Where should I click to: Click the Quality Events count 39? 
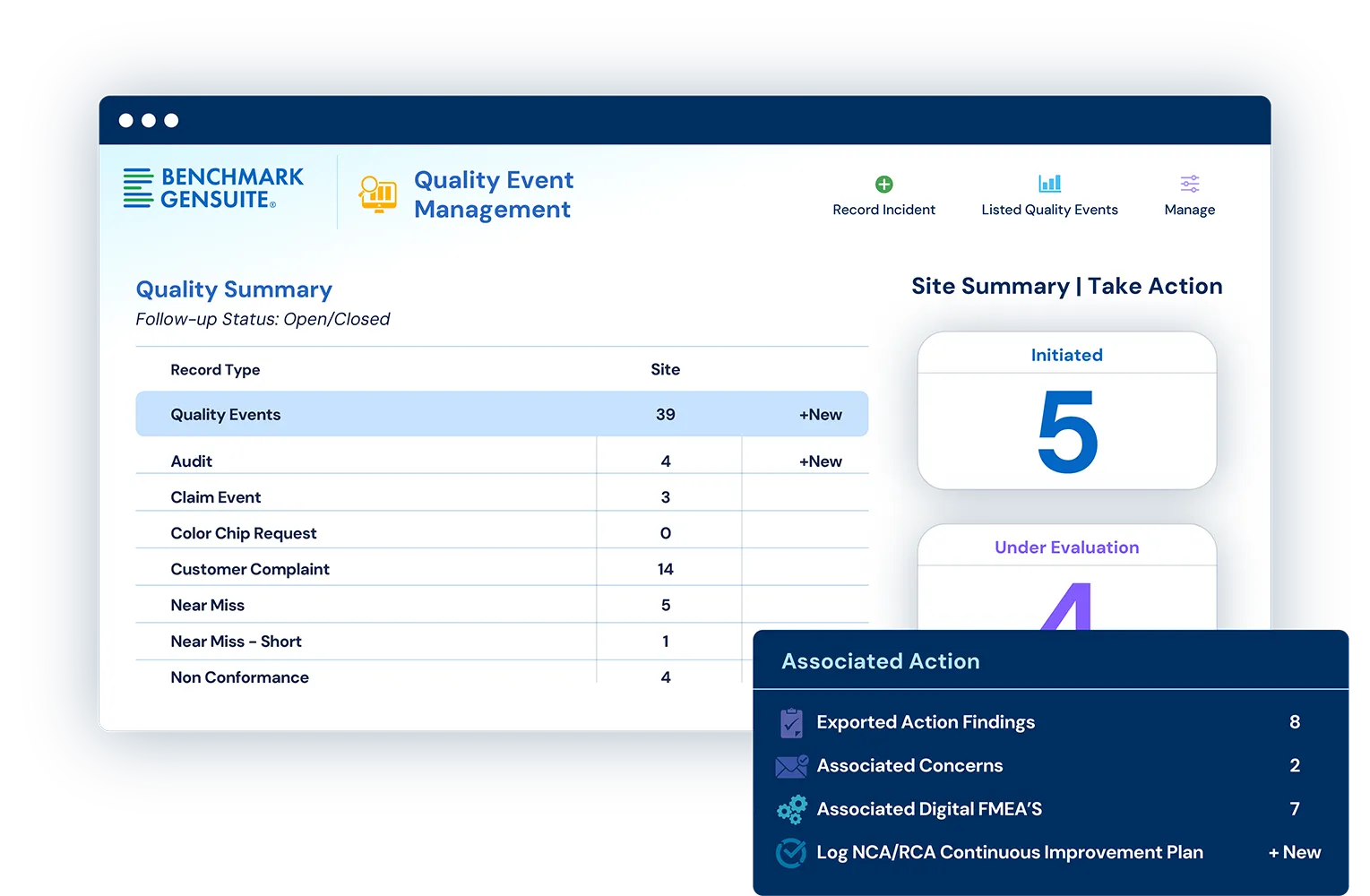[x=665, y=415]
